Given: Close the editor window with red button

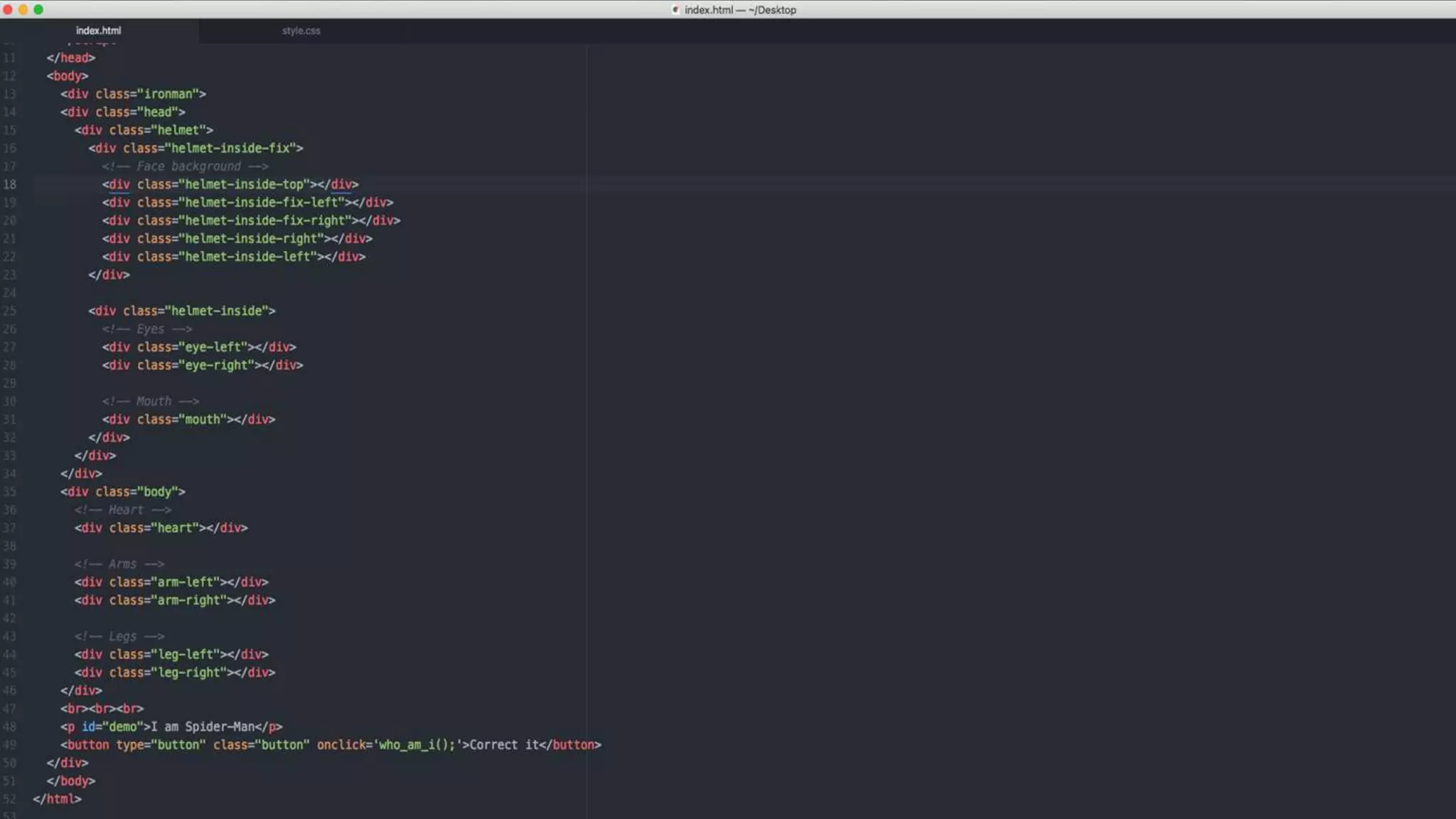Looking at the screenshot, I should tap(8, 9).
